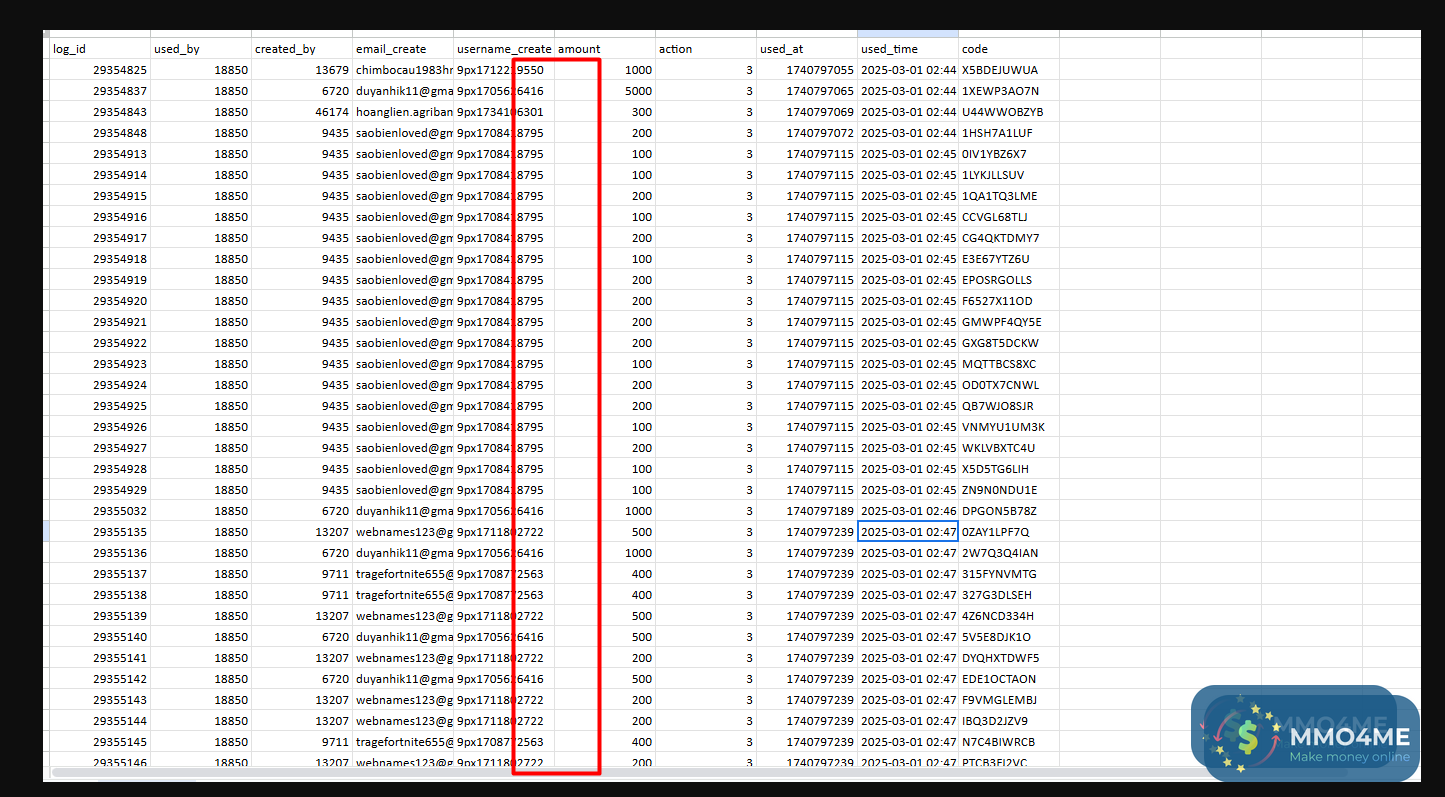1445x797 pixels.
Task: Select code cell MQTTBCS8XC
Action: tap(1009, 364)
